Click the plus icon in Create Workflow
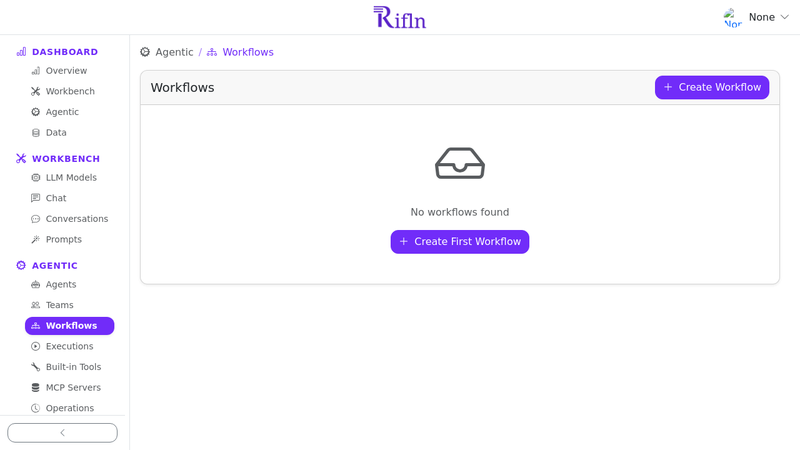The height and width of the screenshot is (450, 800). click(x=668, y=87)
